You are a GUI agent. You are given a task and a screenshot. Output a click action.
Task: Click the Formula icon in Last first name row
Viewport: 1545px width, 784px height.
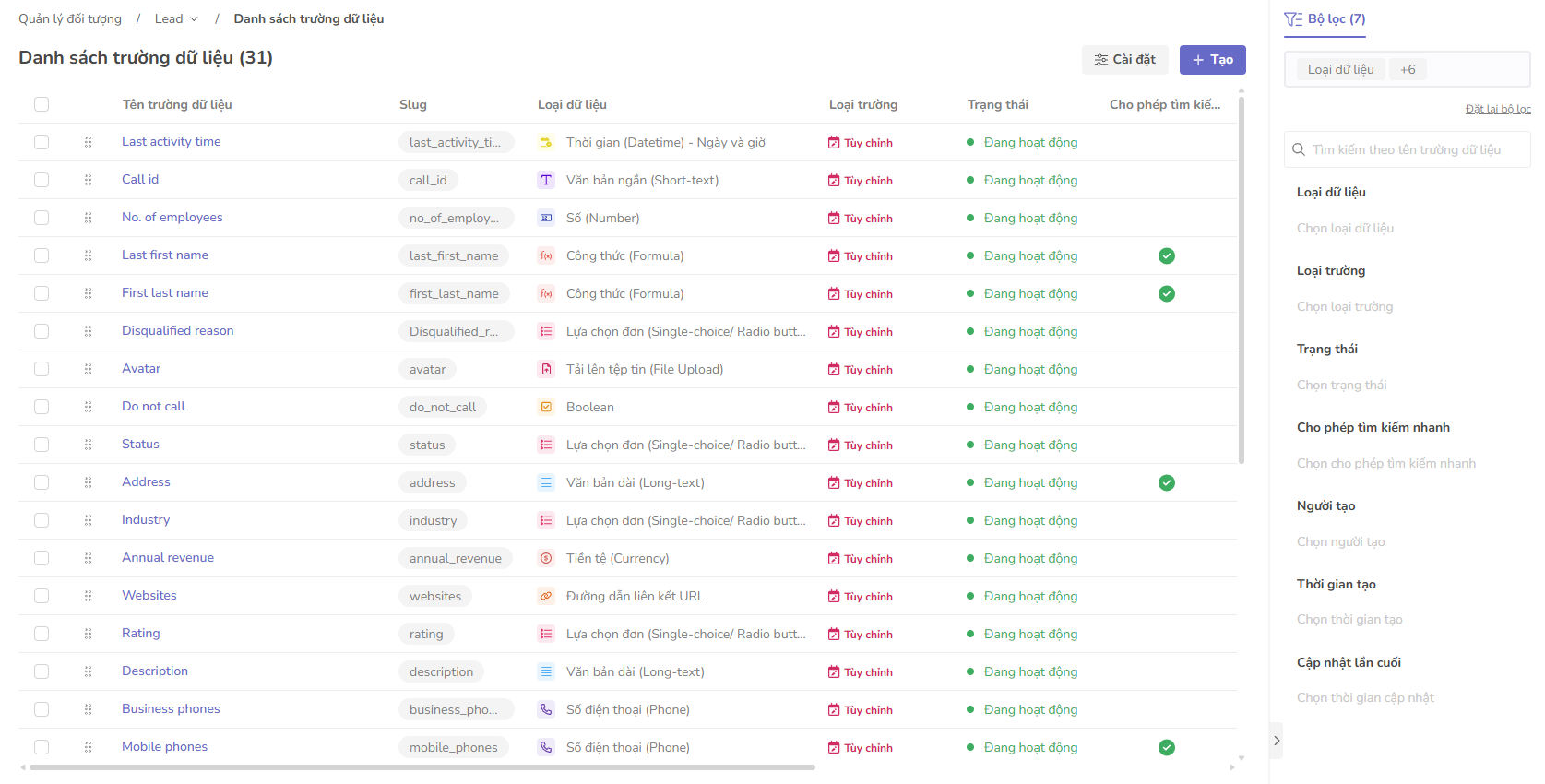(546, 255)
